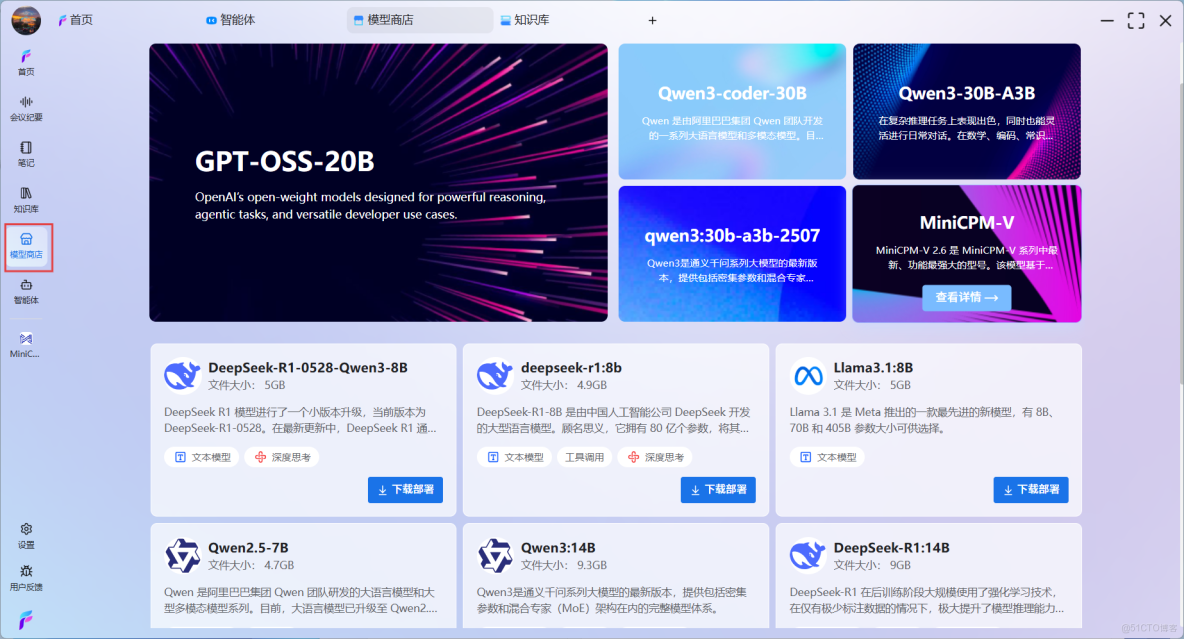Click the DeepSeek-R1:14B model title
Image resolution: width=1184 pixels, height=639 pixels.
pos(892,548)
